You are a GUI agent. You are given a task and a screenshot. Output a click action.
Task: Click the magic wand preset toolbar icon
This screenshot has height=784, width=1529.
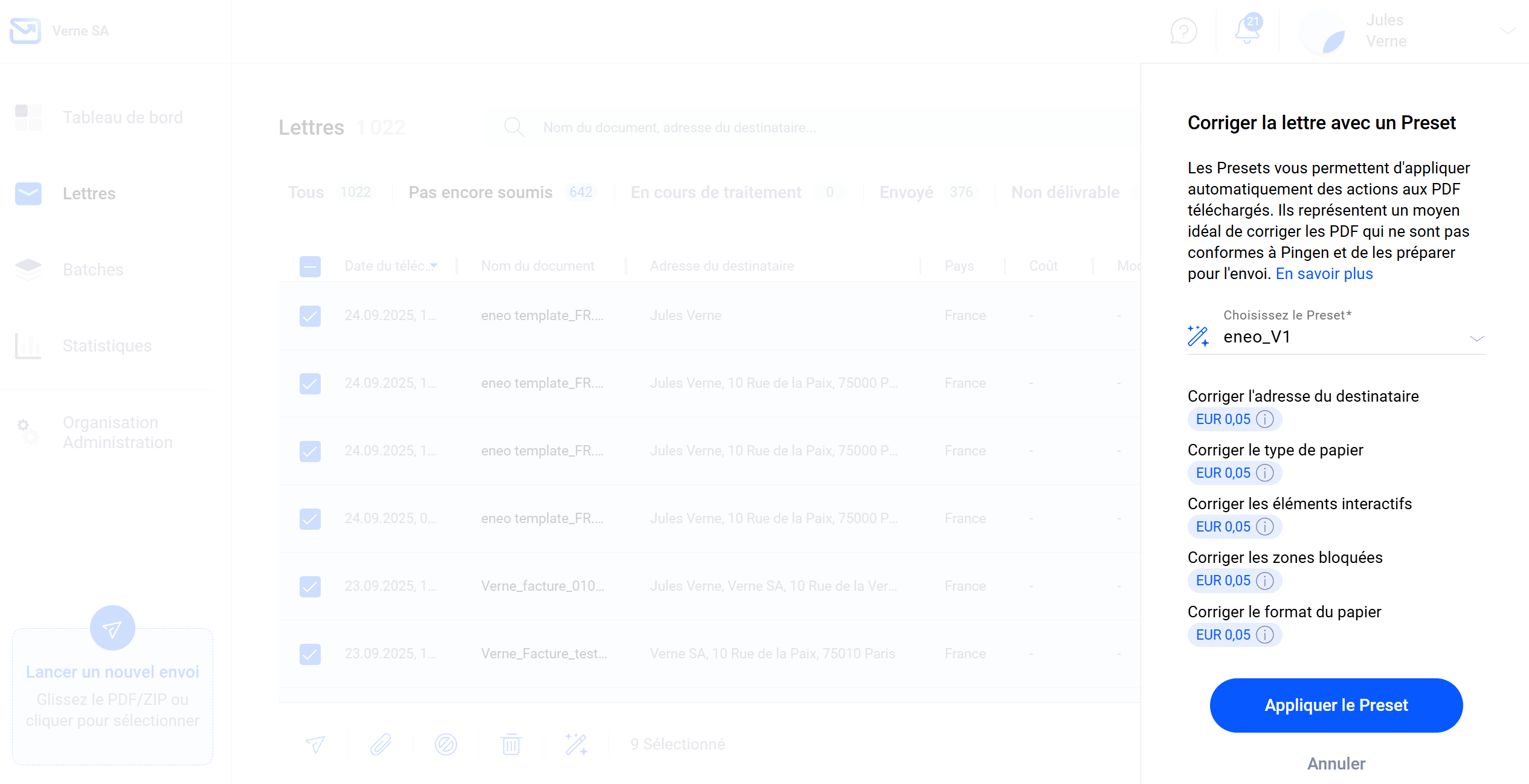(576, 744)
